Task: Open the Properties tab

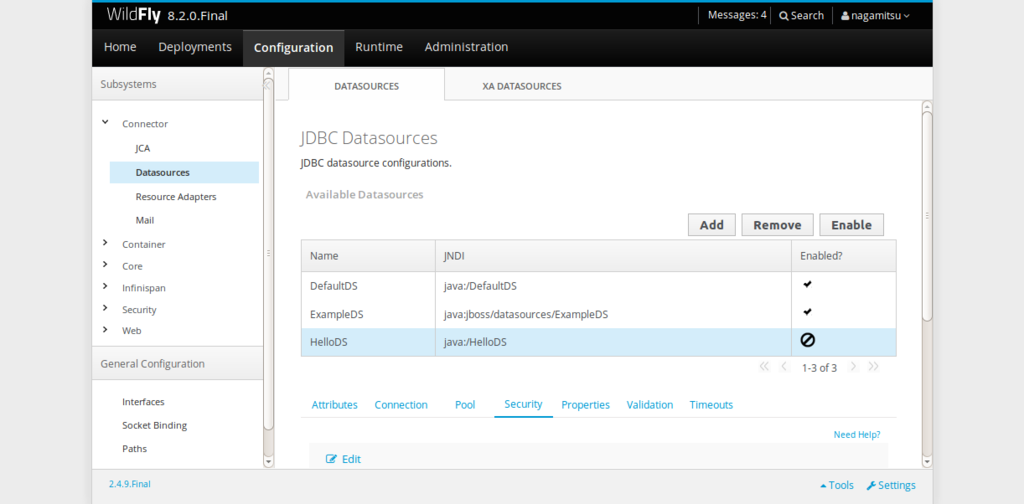Action: coord(586,405)
